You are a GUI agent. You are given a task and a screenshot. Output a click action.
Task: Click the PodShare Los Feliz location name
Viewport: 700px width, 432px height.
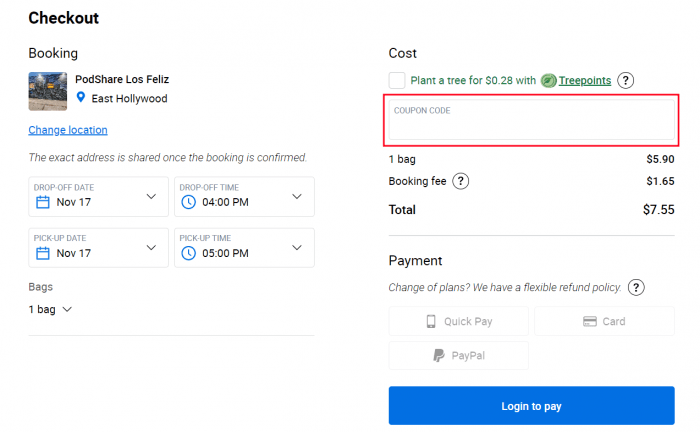coord(122,79)
